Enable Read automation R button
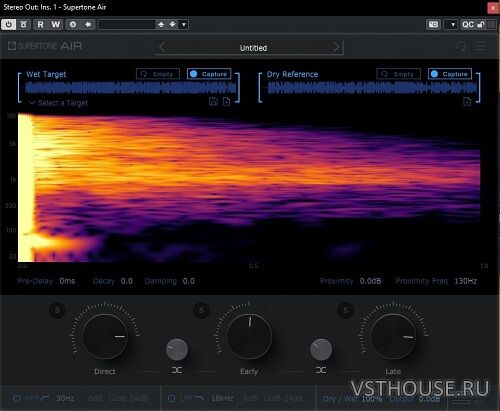Screen dimensions: 500x411 (40, 24)
